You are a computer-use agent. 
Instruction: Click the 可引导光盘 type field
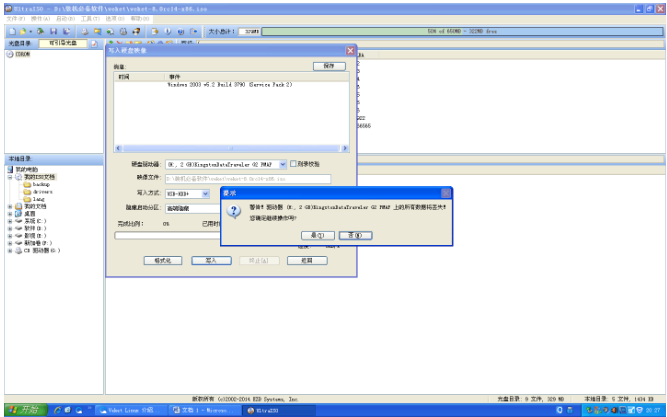(63, 43)
